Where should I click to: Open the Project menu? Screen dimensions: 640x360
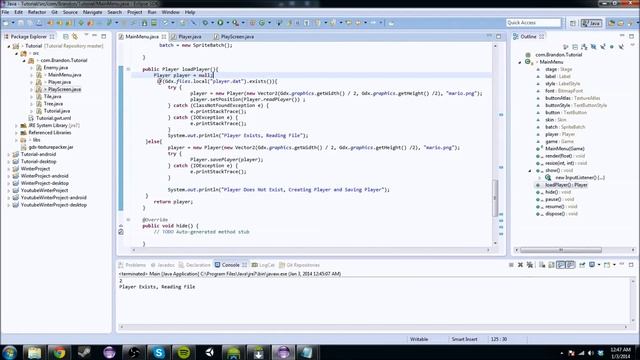[x=135, y=12]
